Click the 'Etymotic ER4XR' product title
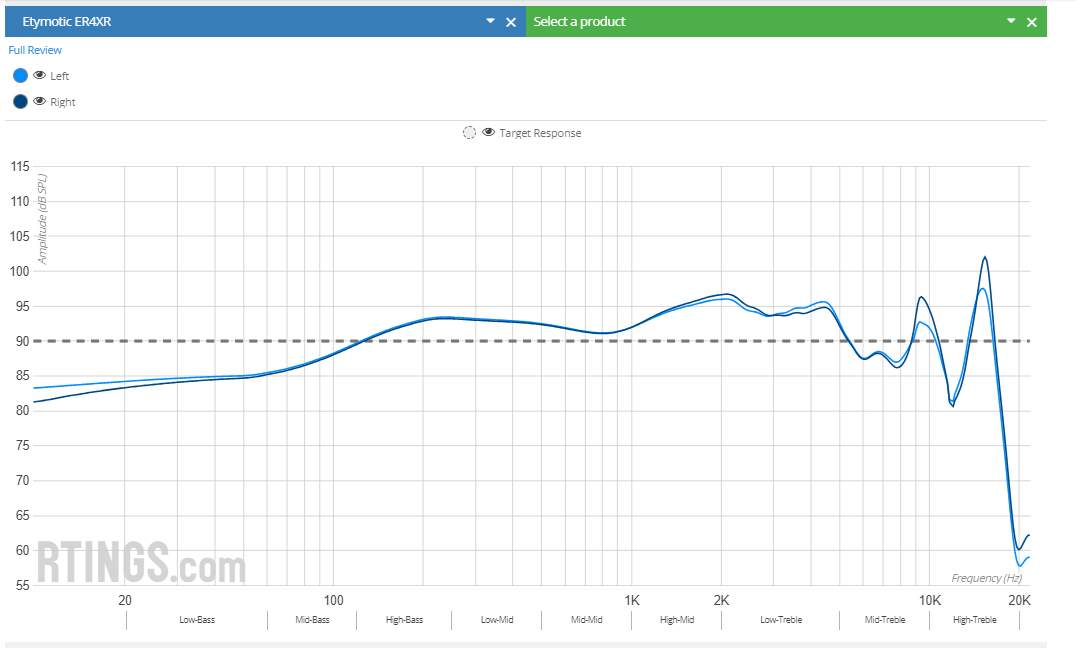Viewport: 1076px width, 655px height. (x=67, y=21)
